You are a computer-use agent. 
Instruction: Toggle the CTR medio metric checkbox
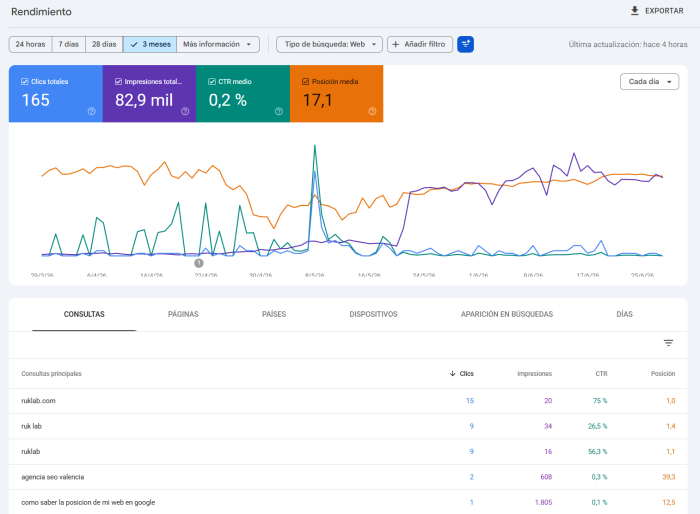tap(212, 82)
